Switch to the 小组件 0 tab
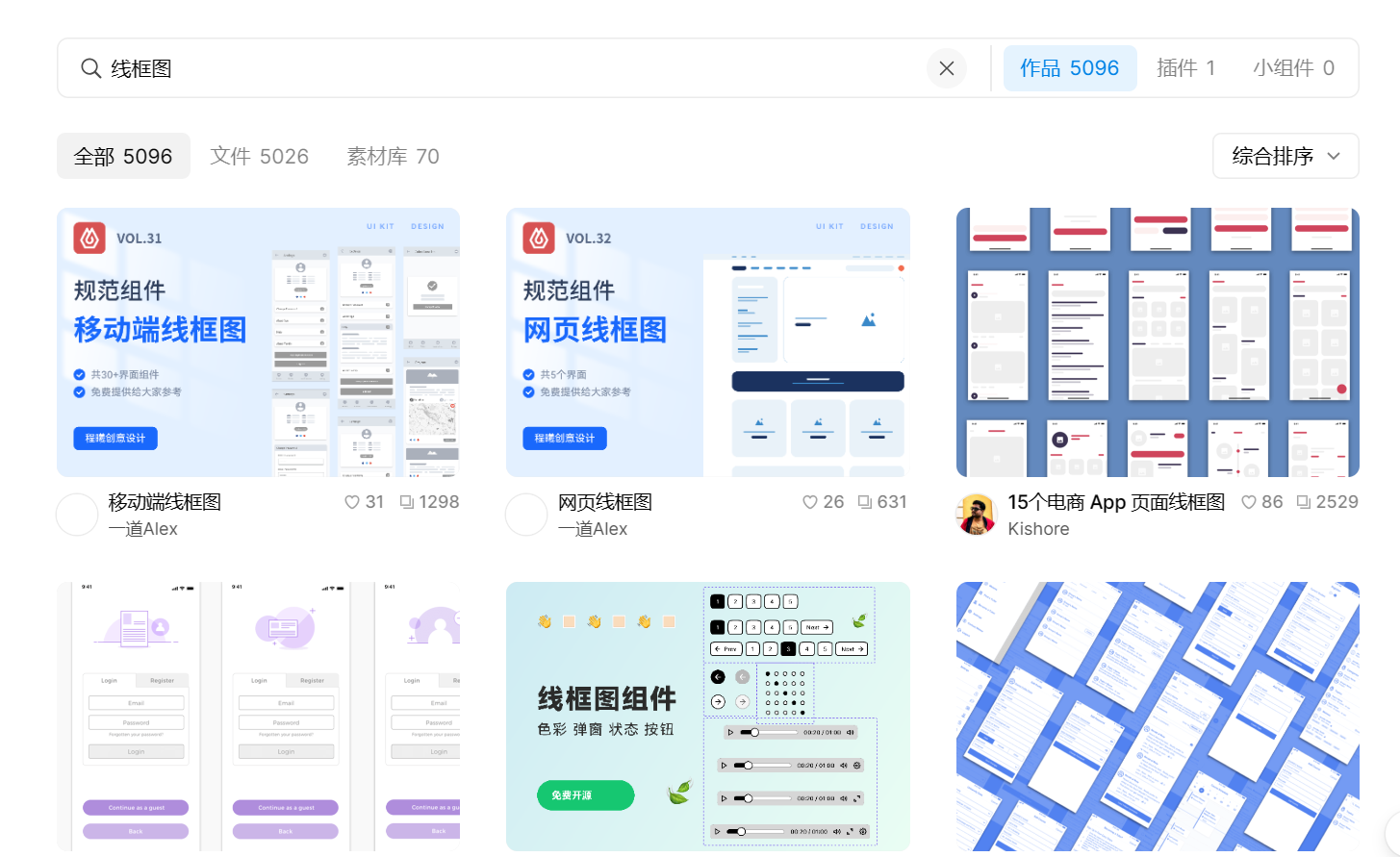 coord(1293,68)
